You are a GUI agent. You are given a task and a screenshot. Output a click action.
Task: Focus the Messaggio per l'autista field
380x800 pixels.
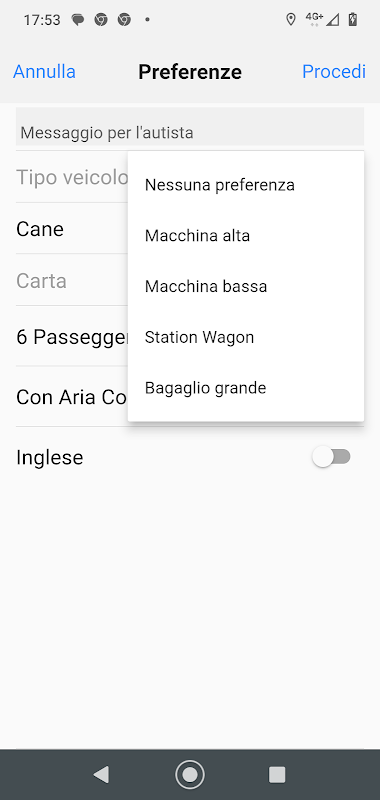(190, 127)
